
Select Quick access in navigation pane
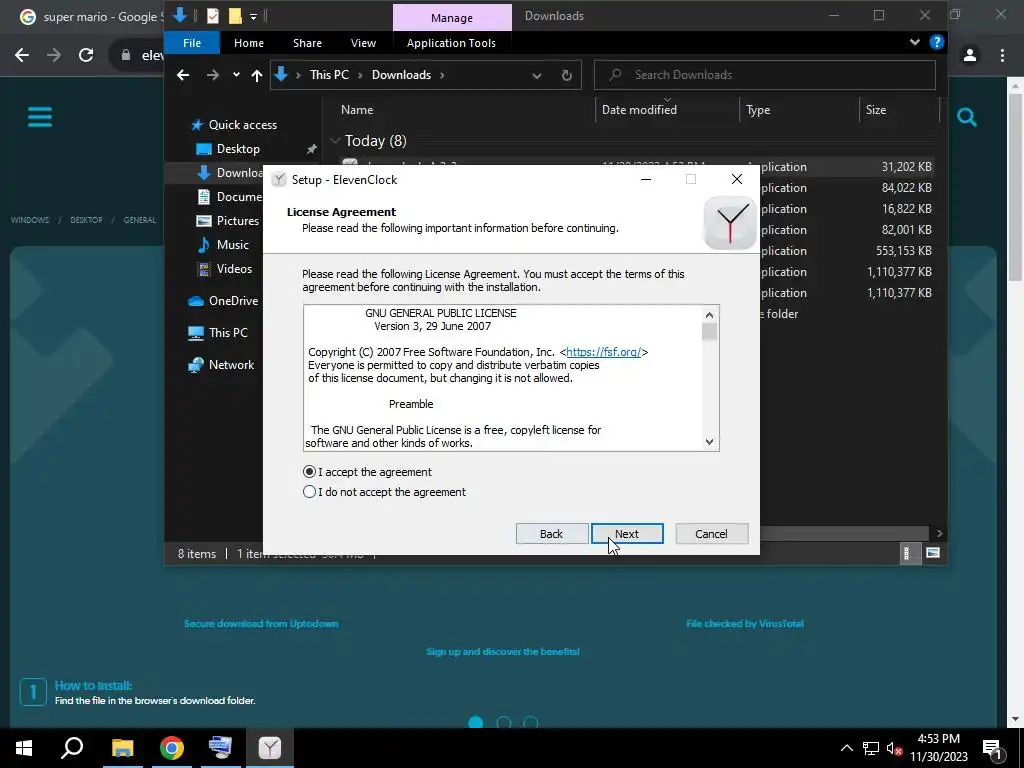pyautogui.click(x=234, y=125)
